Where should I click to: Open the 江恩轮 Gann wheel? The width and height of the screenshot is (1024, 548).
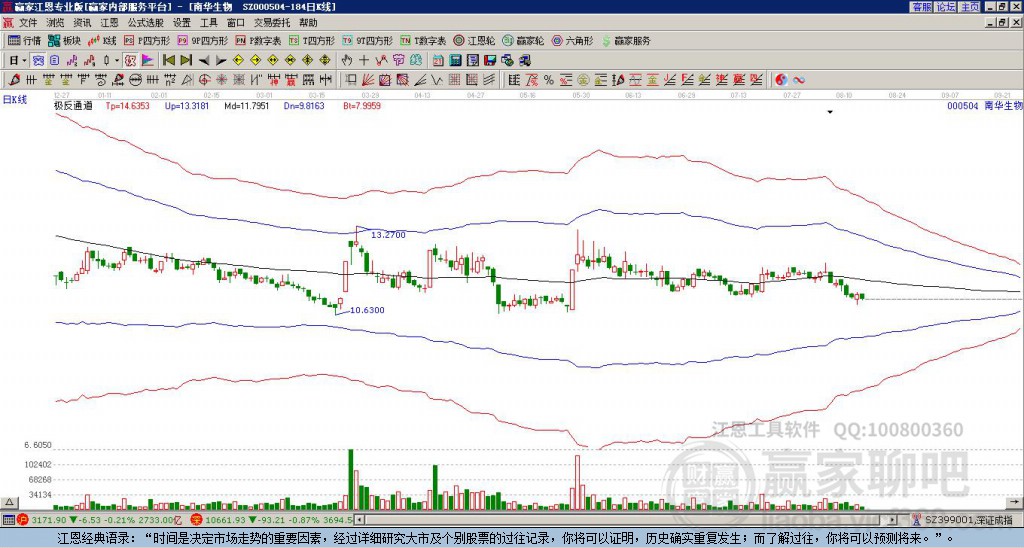click(474, 40)
